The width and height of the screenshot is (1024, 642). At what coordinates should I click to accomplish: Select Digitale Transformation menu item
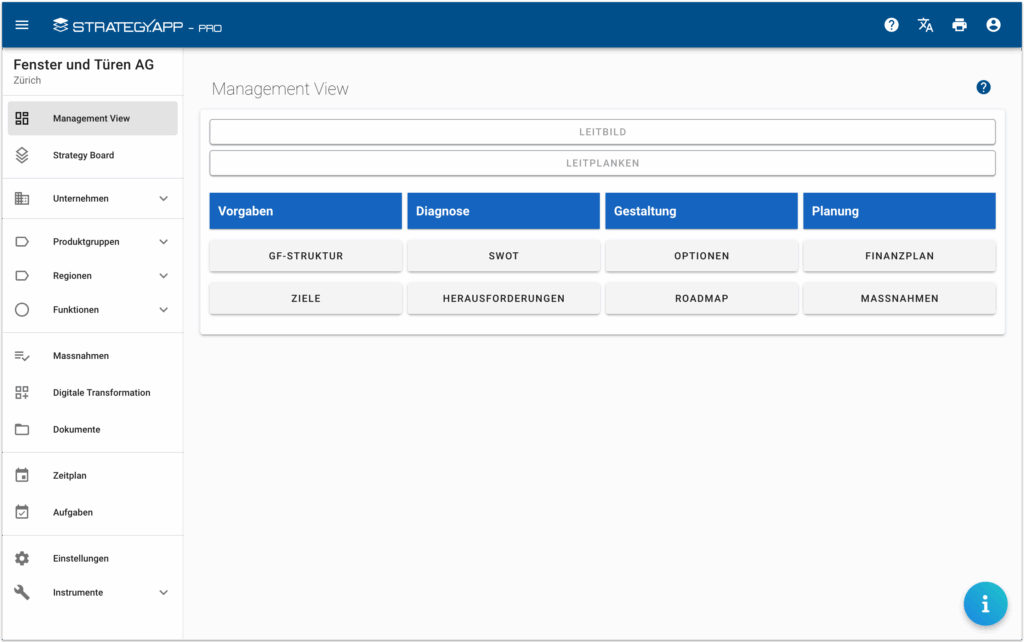(101, 393)
